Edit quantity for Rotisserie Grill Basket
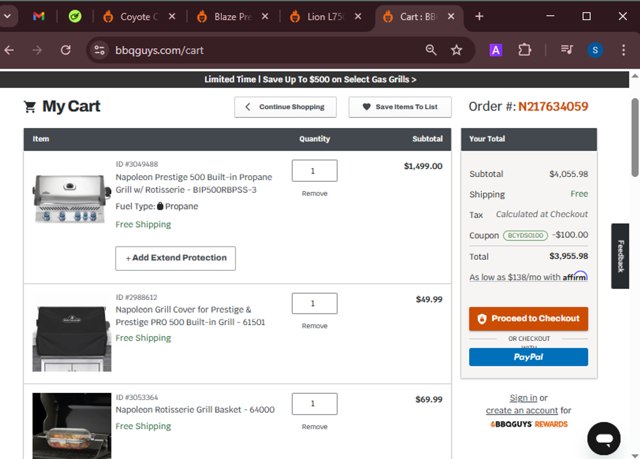 point(314,404)
